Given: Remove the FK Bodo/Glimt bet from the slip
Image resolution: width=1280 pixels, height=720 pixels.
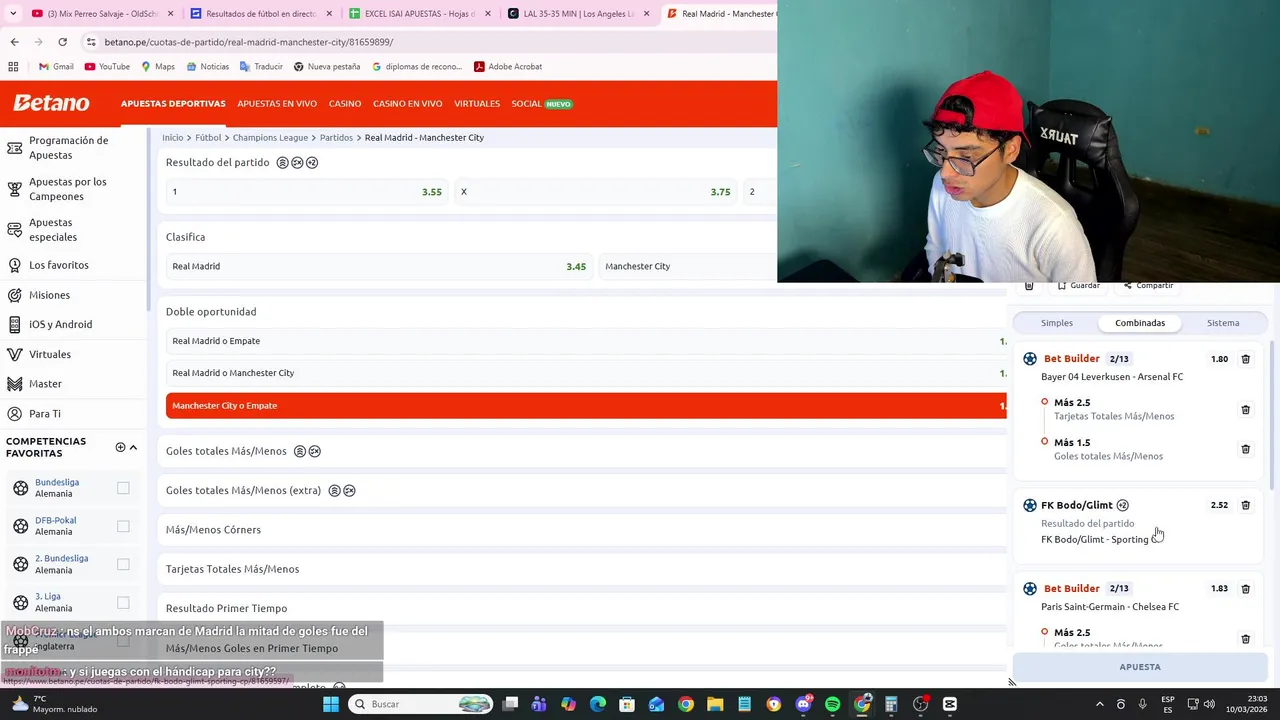Looking at the screenshot, I should (x=1245, y=505).
